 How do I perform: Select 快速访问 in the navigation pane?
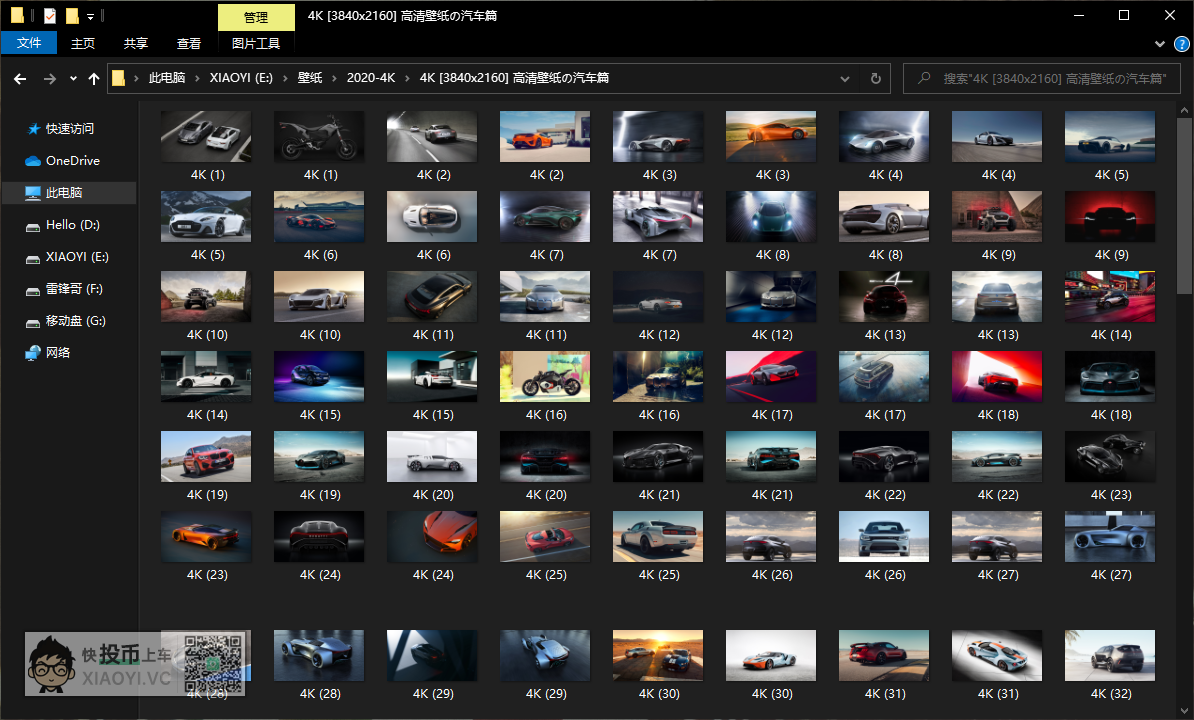tap(69, 129)
